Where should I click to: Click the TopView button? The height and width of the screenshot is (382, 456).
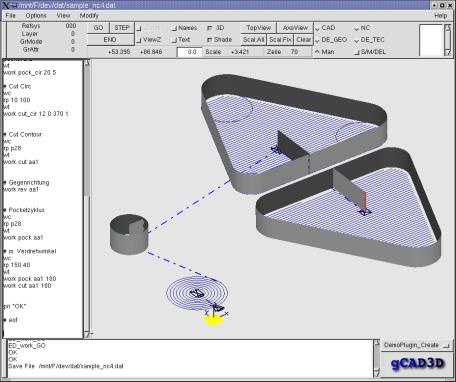point(258,28)
